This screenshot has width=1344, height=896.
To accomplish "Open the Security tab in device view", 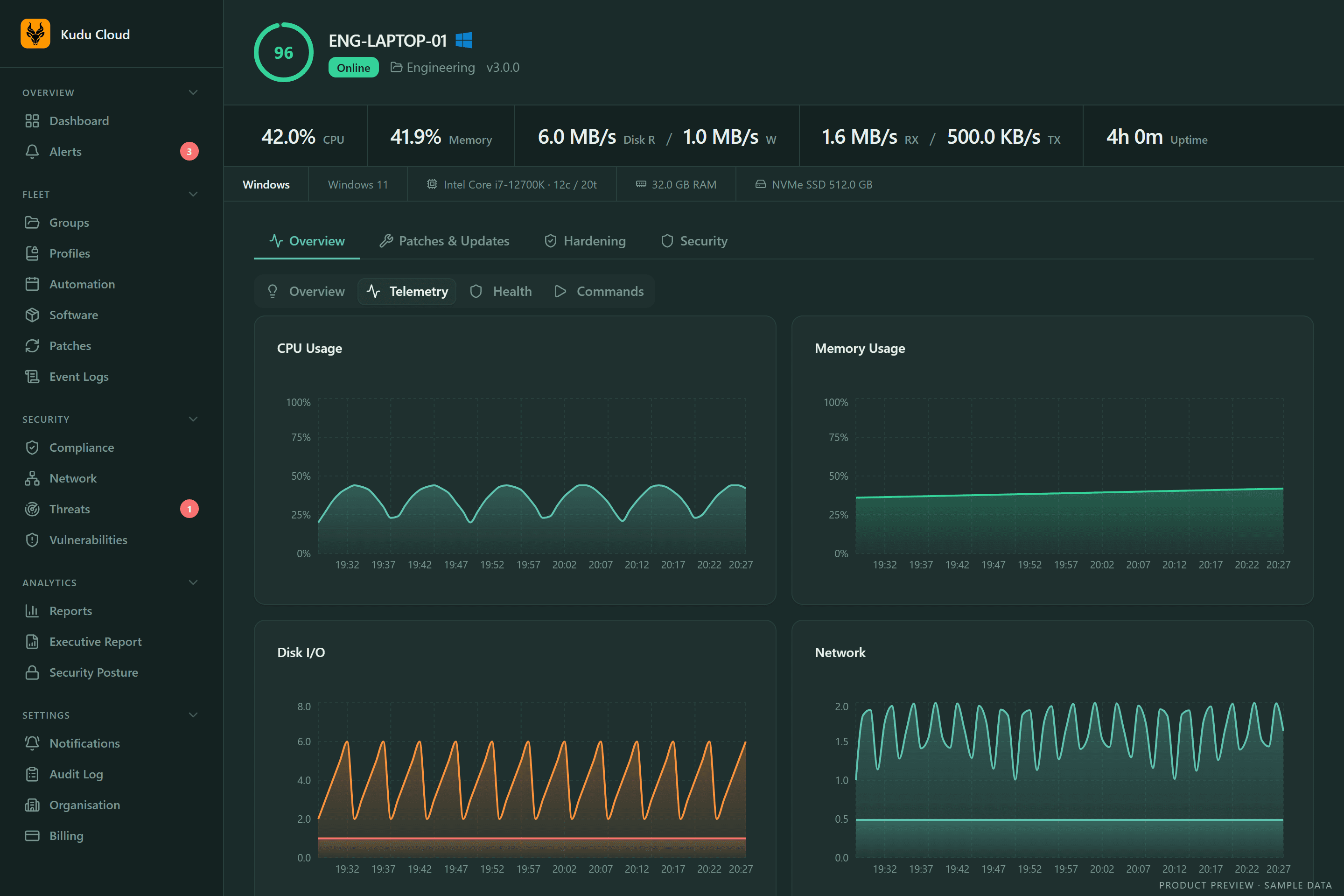I will click(x=694, y=241).
